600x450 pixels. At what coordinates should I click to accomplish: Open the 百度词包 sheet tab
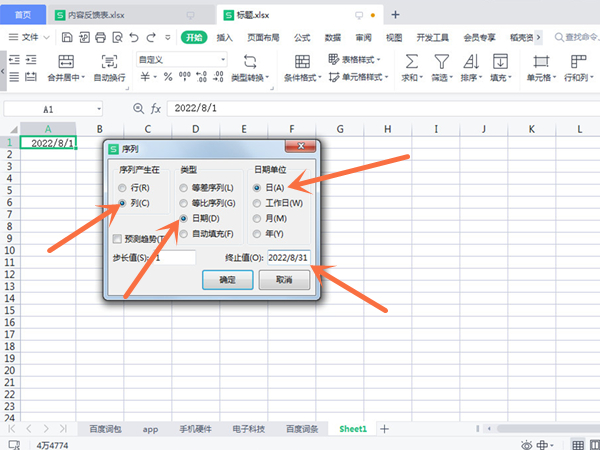point(105,428)
